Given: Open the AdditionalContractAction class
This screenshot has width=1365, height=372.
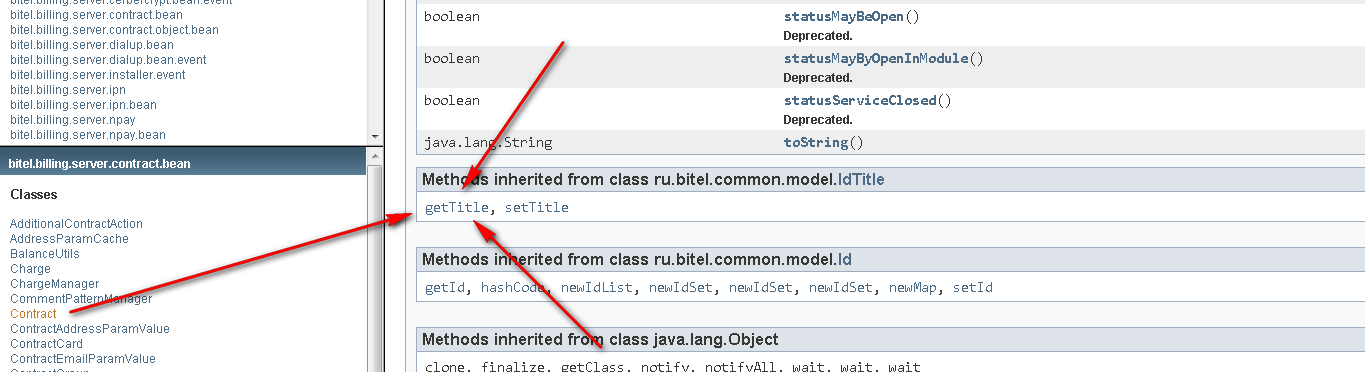Looking at the screenshot, I should click(x=76, y=224).
